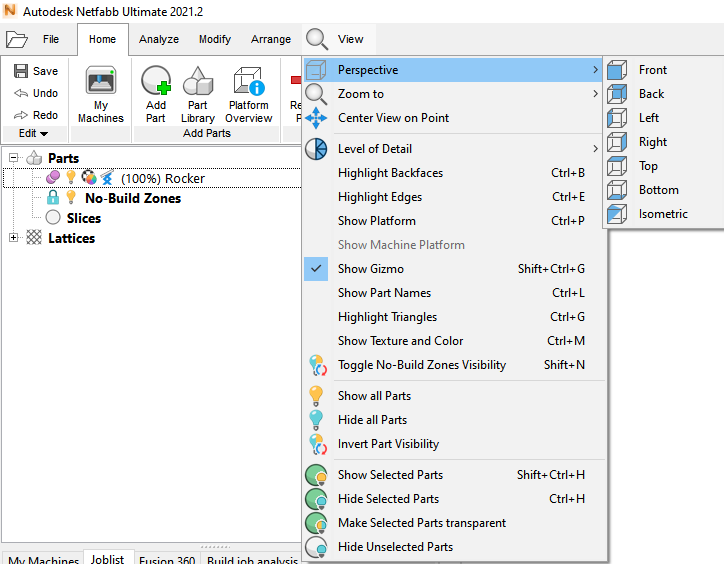Viewport: 724px width, 564px height.
Task: Click the Undo arrow icon
Action: 21,93
